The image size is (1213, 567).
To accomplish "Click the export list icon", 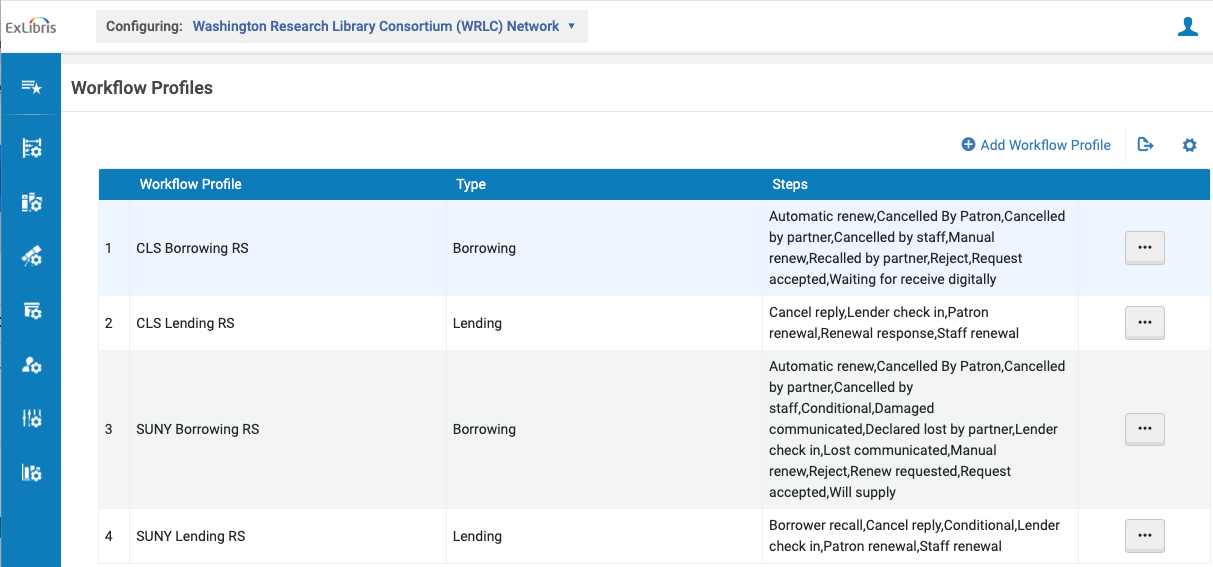I will [1146, 145].
